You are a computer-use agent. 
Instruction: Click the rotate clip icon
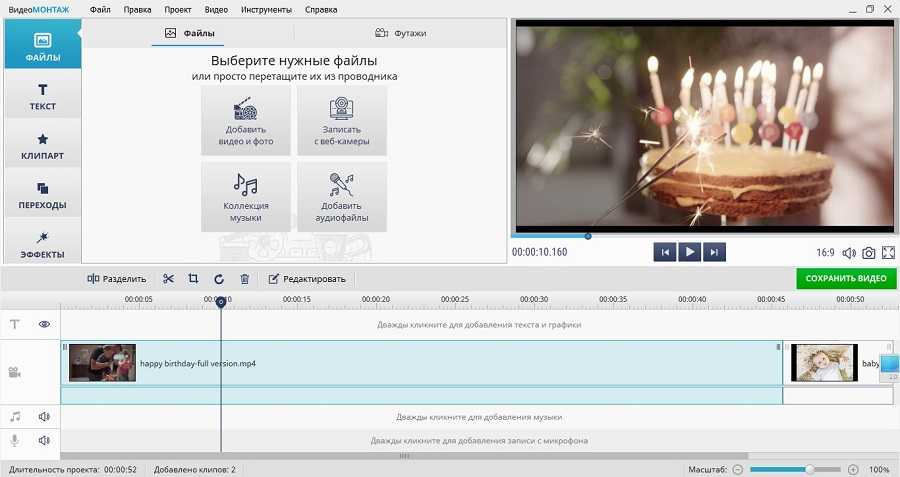(x=219, y=279)
